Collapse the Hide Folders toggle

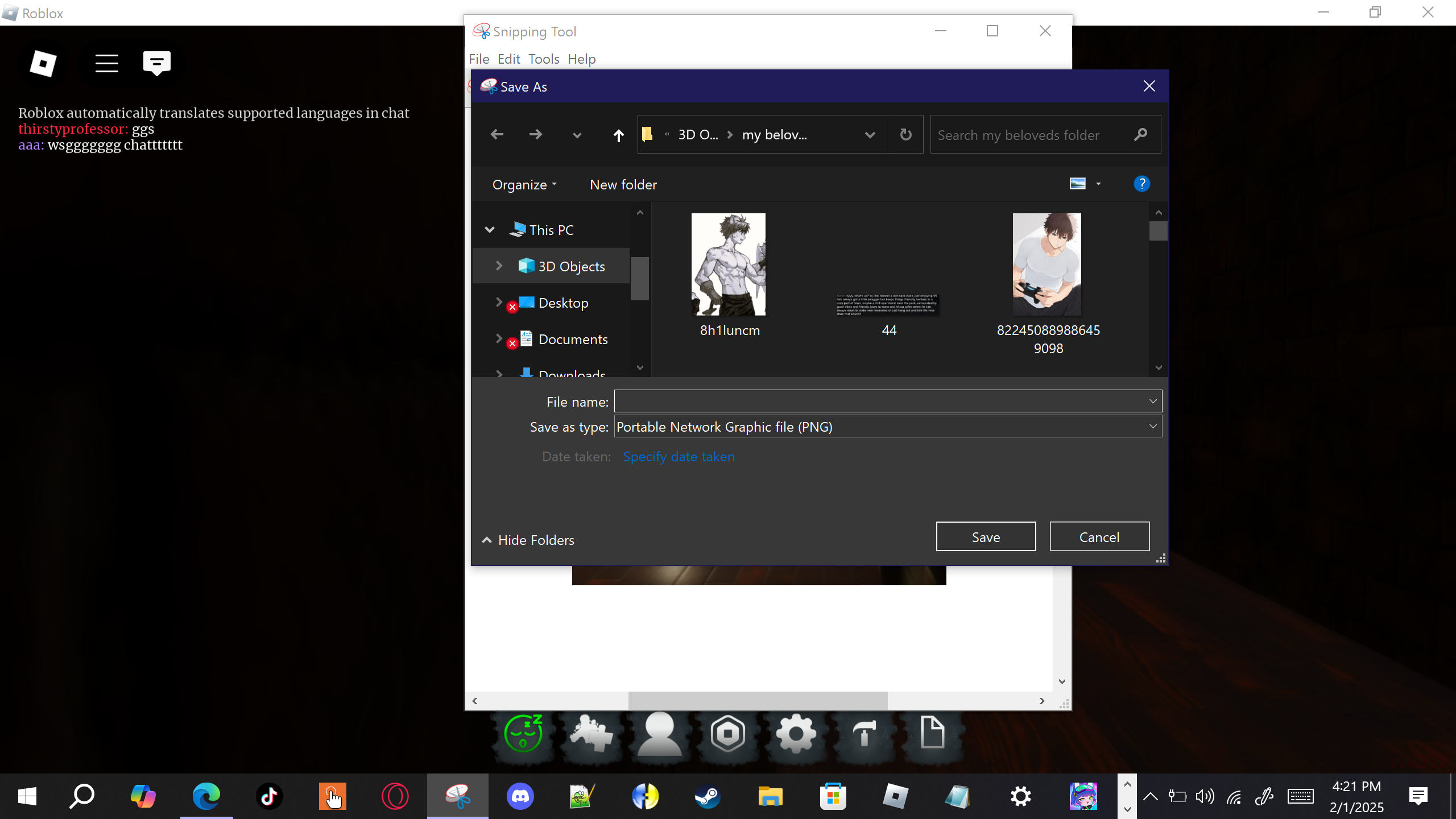coord(528,540)
